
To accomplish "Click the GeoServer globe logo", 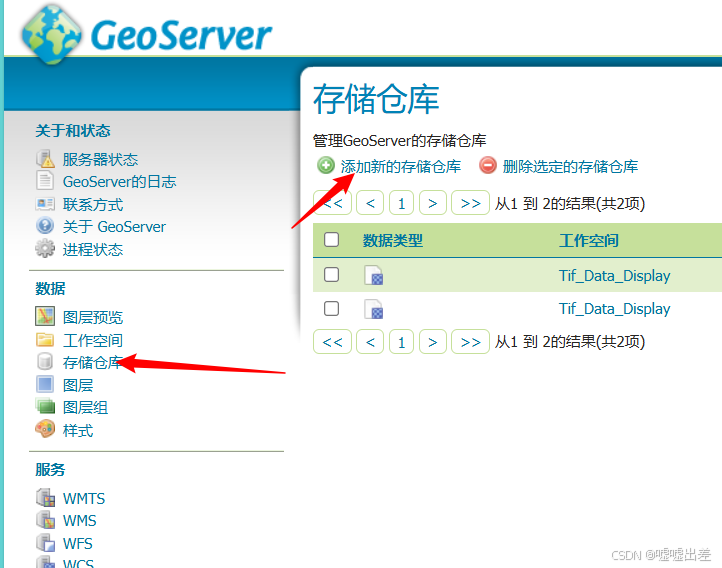I will [52, 34].
